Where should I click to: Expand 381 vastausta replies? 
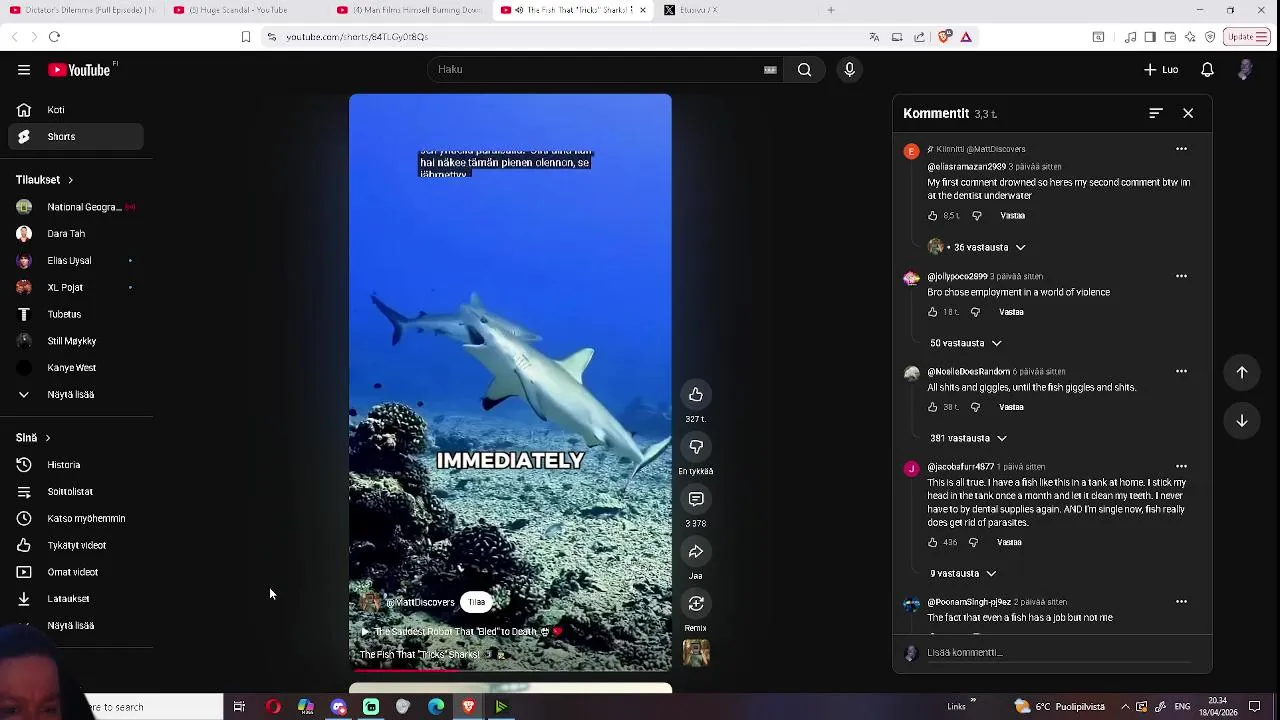coord(969,438)
